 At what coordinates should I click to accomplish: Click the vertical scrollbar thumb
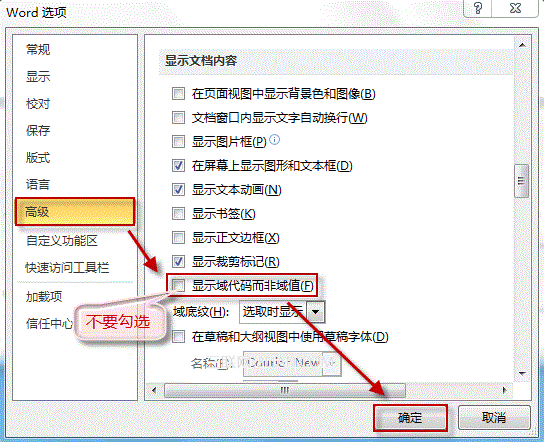(x=521, y=181)
